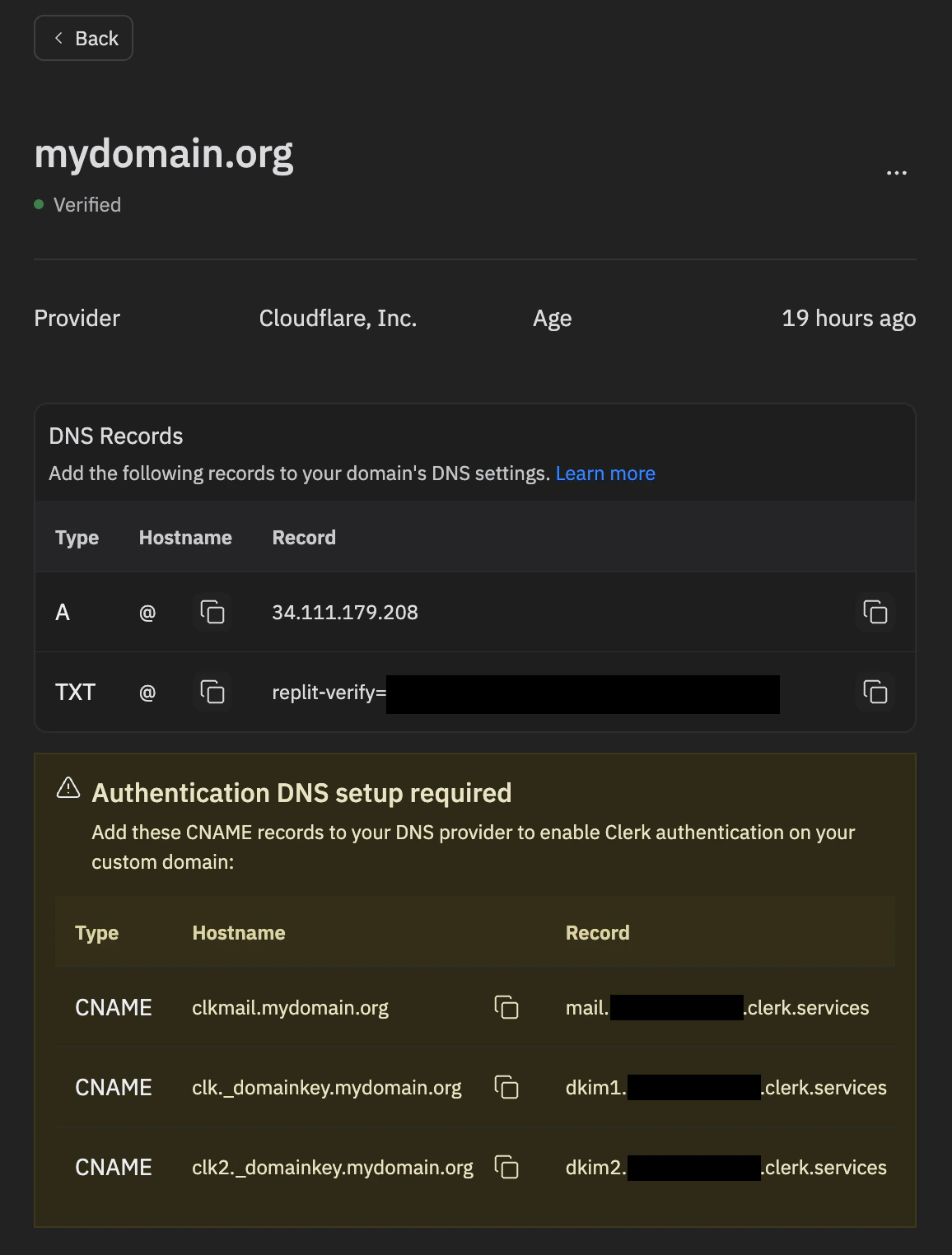The height and width of the screenshot is (1255, 952).
Task: Copy the A record hostname @
Action: click(x=213, y=613)
